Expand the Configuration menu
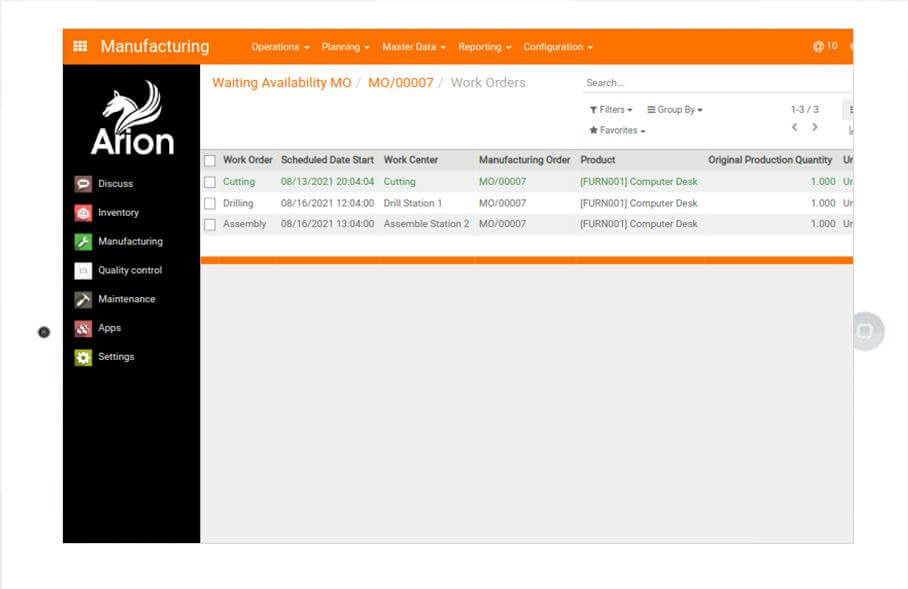Viewport: 908px width, 589px height. pyautogui.click(x=558, y=47)
